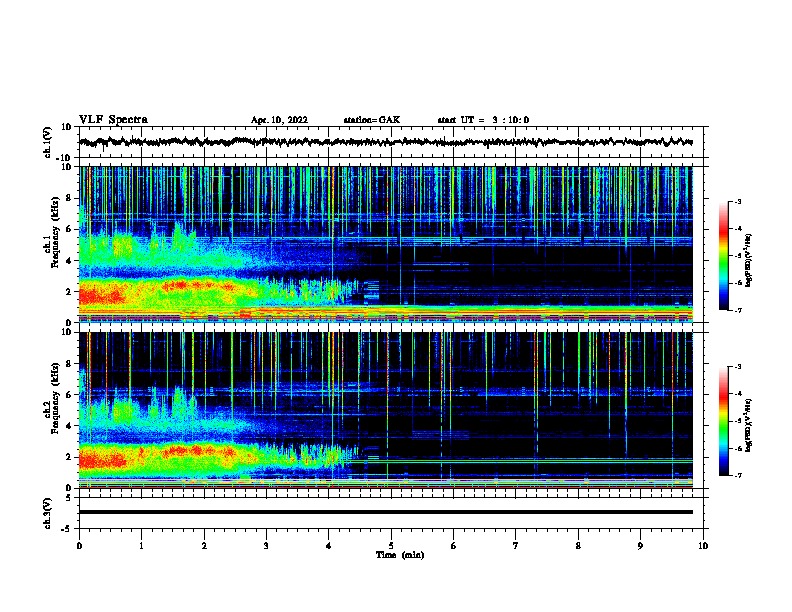Click the time axis tick label "3"
Image resolution: width=792 pixels, height=612 pixels.
click(266, 546)
